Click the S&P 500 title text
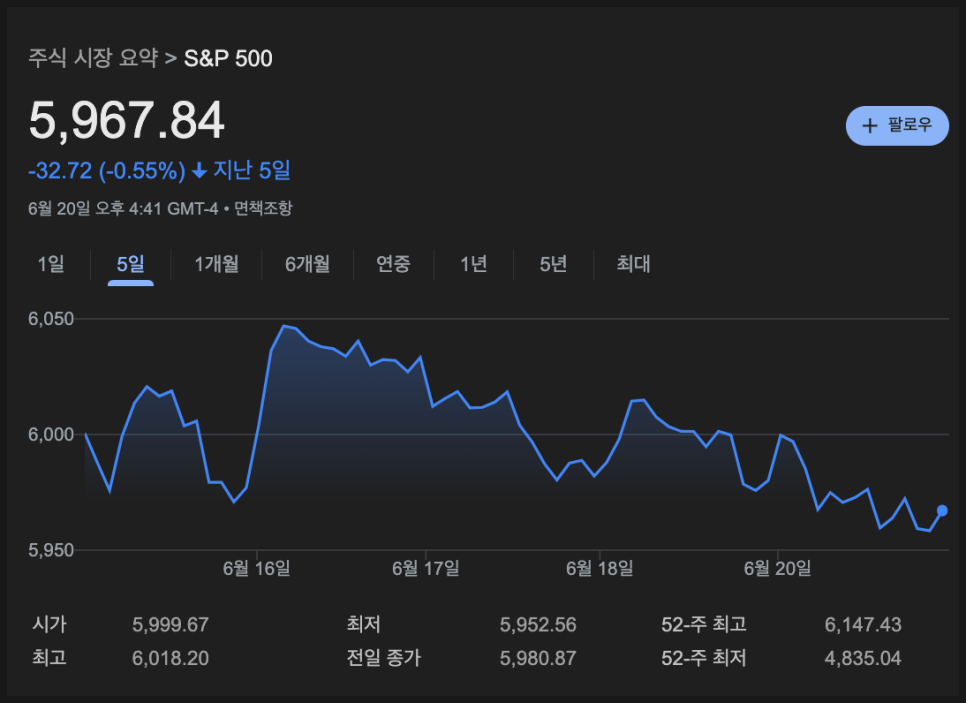Screen dimensions: 966x703 228,59
